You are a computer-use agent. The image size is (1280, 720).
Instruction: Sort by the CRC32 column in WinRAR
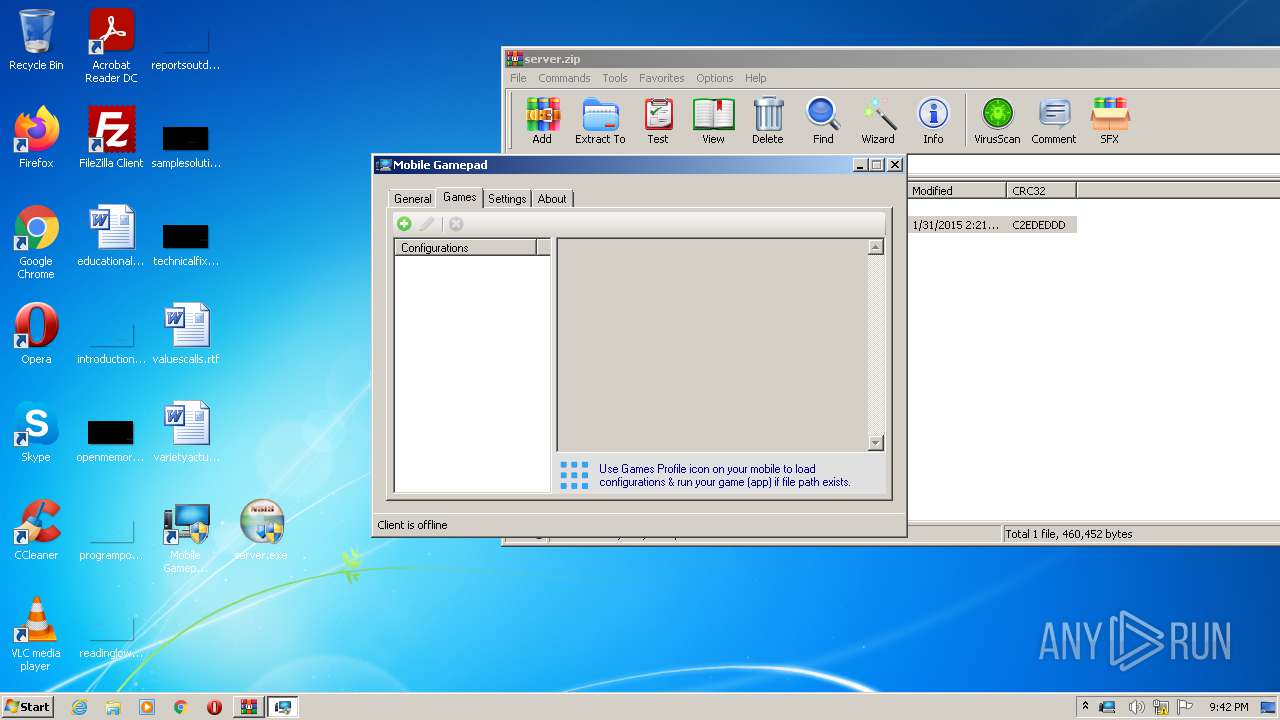pos(1041,190)
